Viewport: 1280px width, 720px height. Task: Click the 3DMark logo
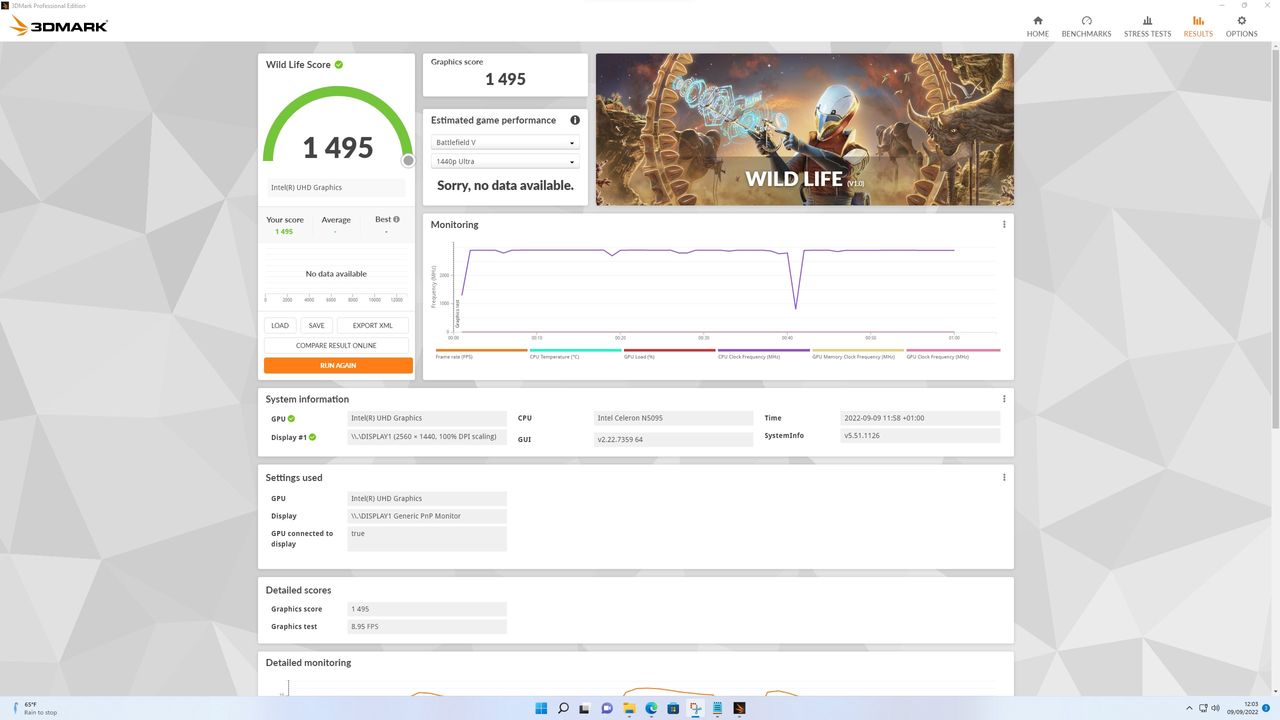[x=59, y=26]
